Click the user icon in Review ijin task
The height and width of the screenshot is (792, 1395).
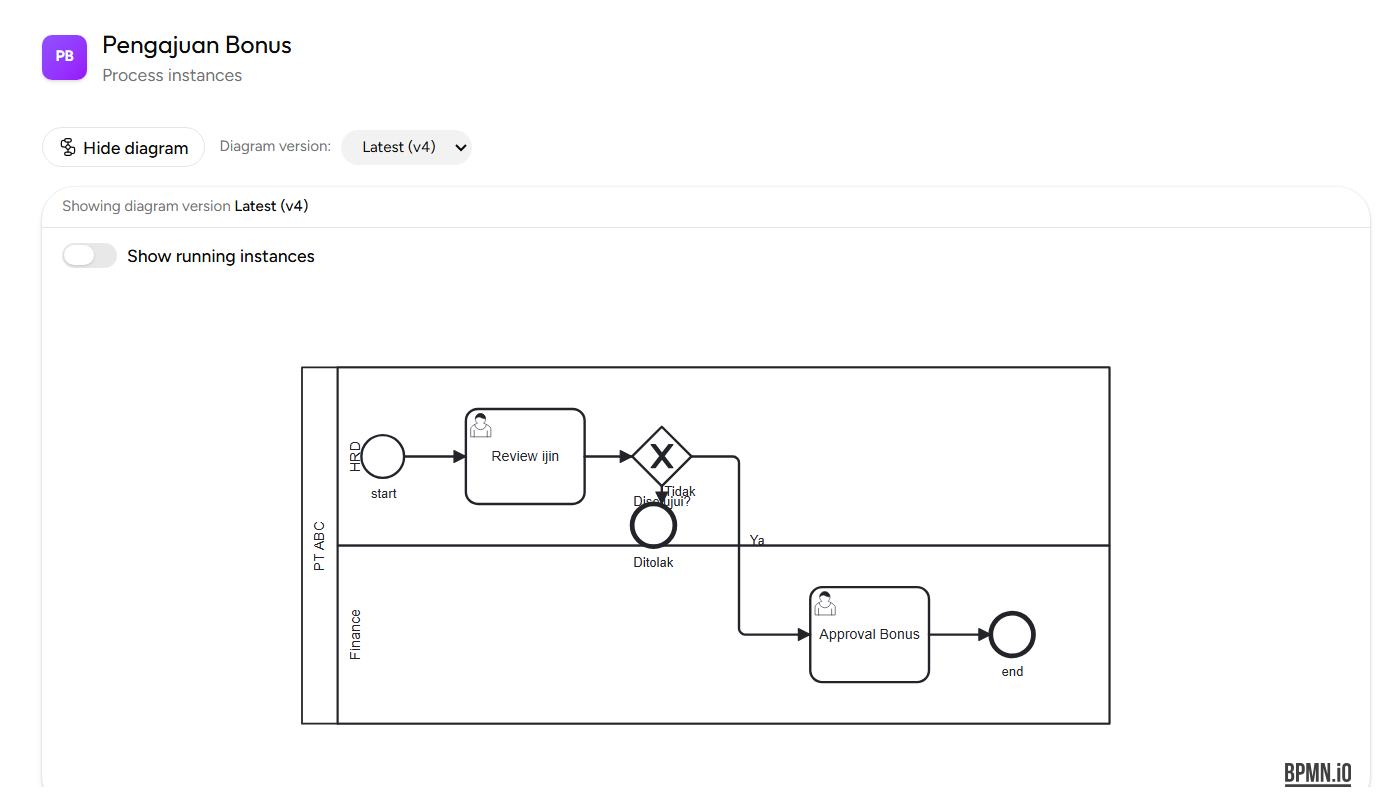481,425
